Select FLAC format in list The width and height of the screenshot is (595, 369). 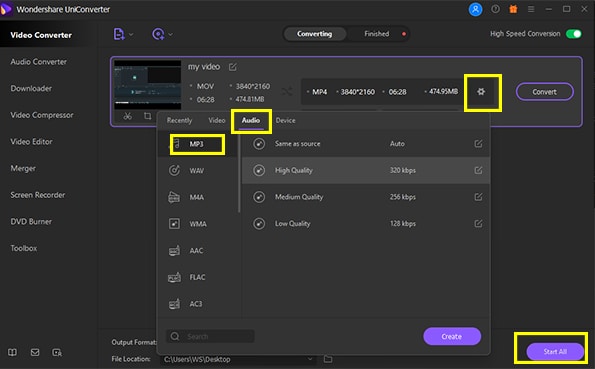[197, 277]
